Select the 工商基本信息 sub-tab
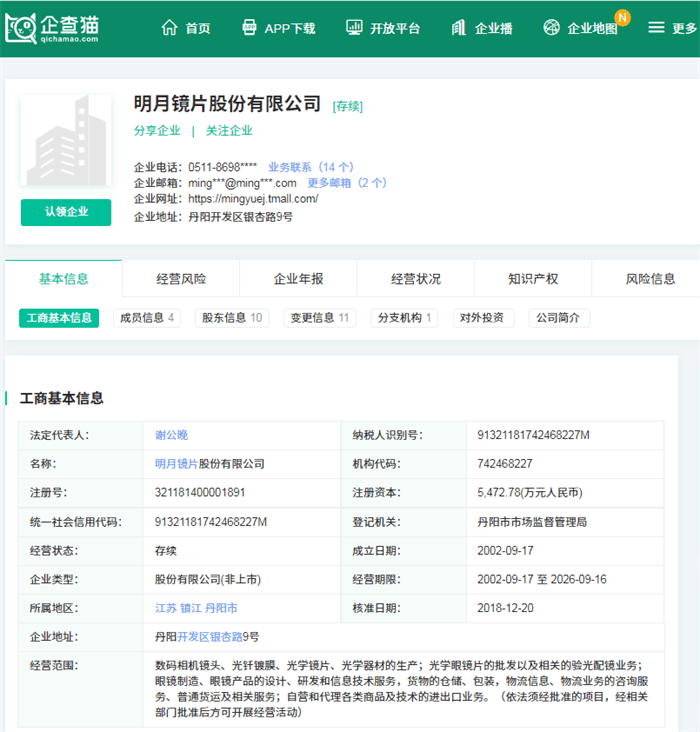 [59, 318]
